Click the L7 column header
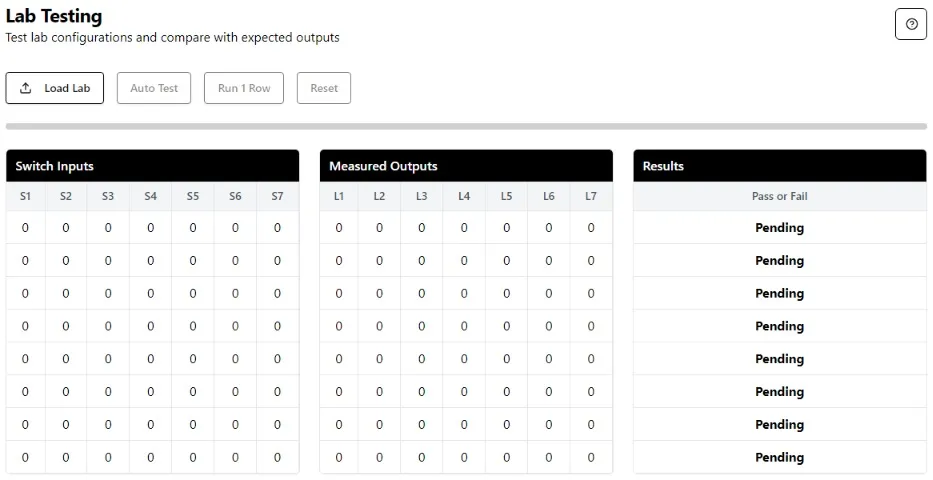 click(x=591, y=197)
